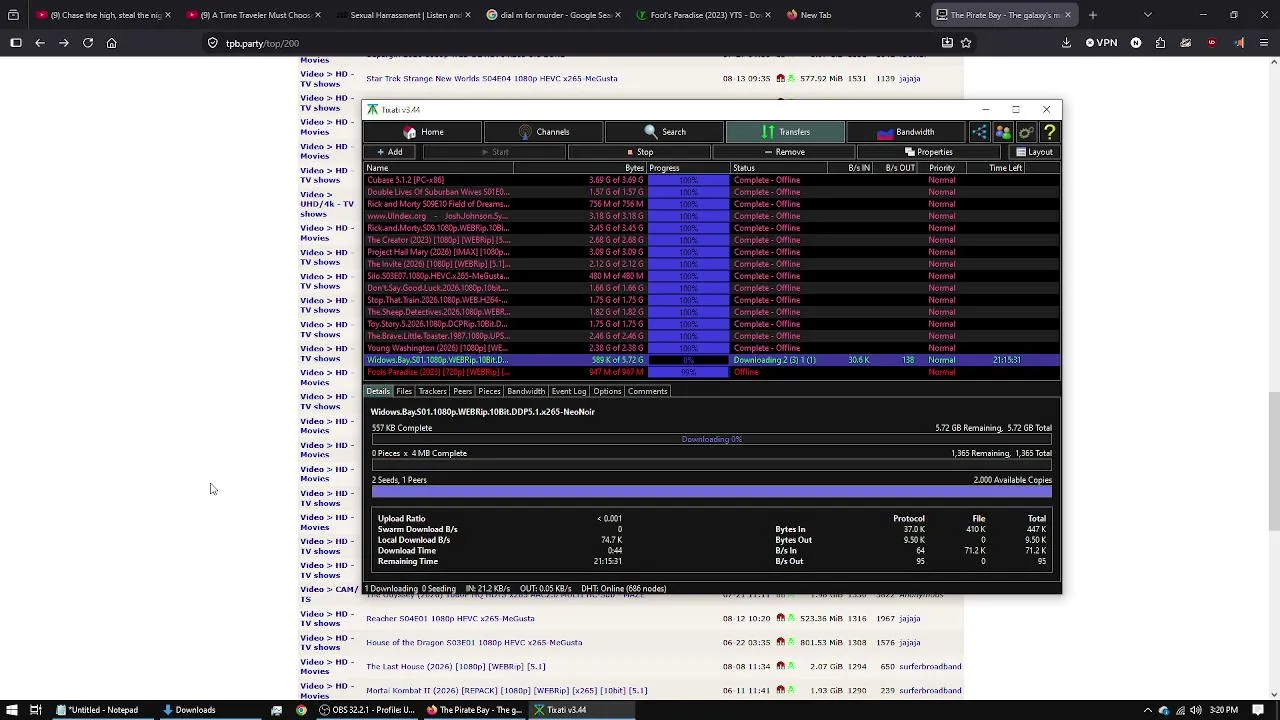Remove the selected transfer
This screenshot has height=720, width=1280.
tap(784, 152)
